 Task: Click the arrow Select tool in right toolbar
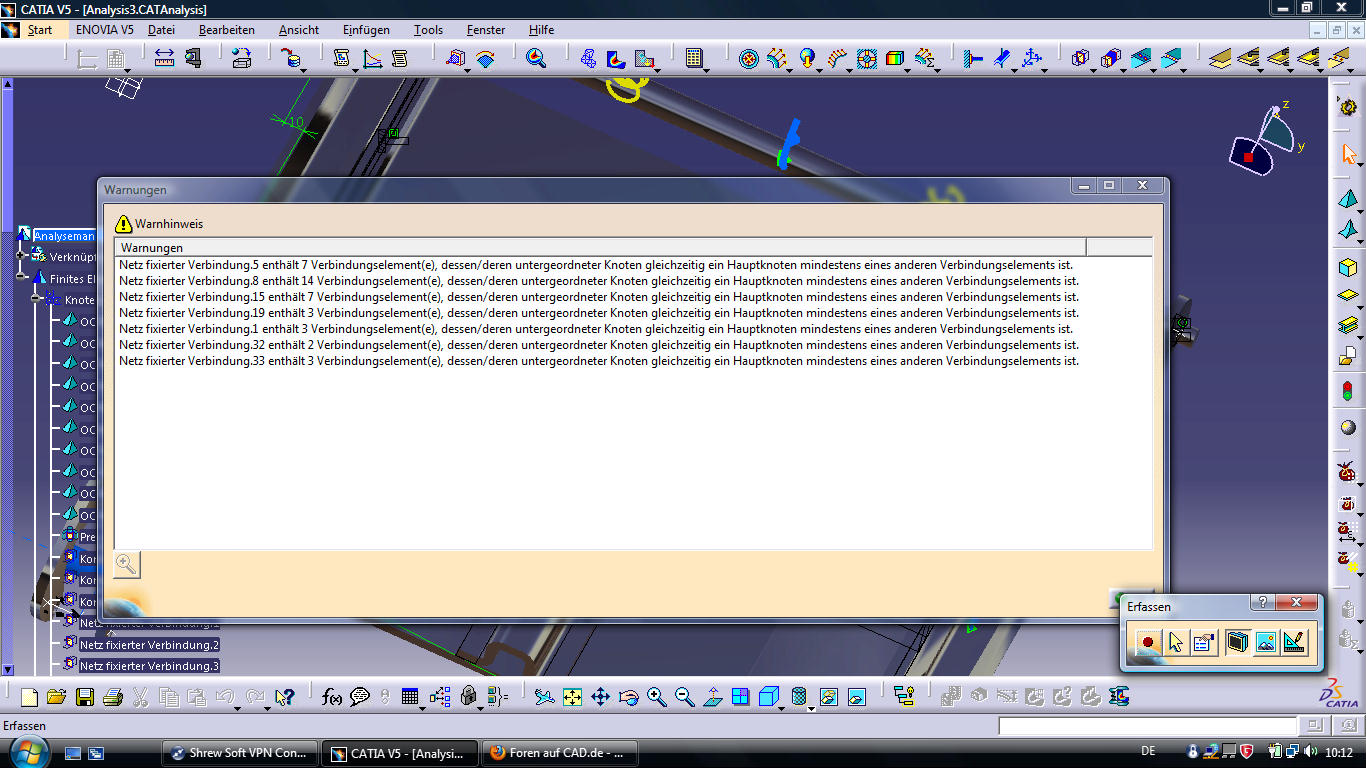tap(1348, 154)
